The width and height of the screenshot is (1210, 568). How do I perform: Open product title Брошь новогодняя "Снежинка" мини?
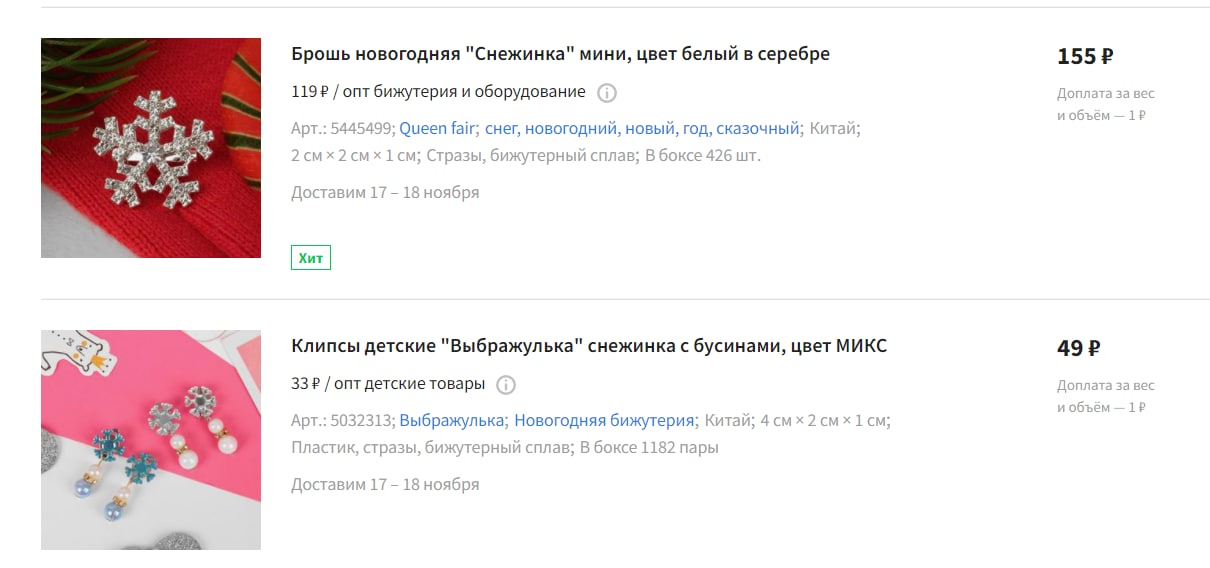pyautogui.click(x=560, y=54)
